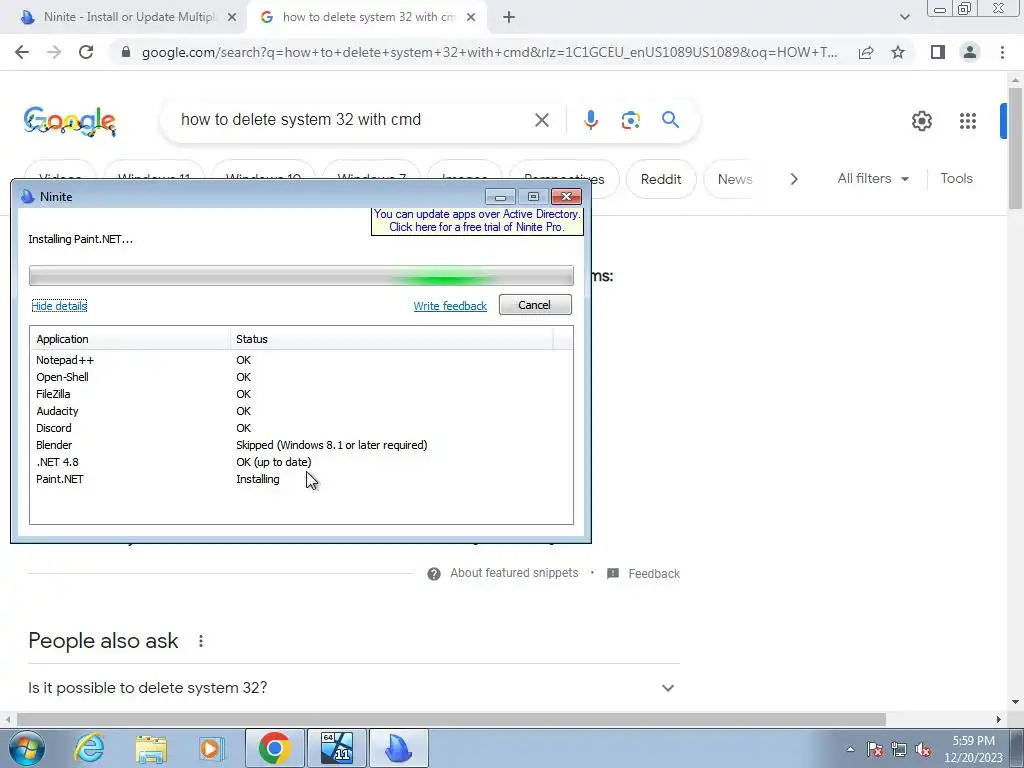Cancel the Ninite installation
The image size is (1024, 768).
[x=535, y=305]
